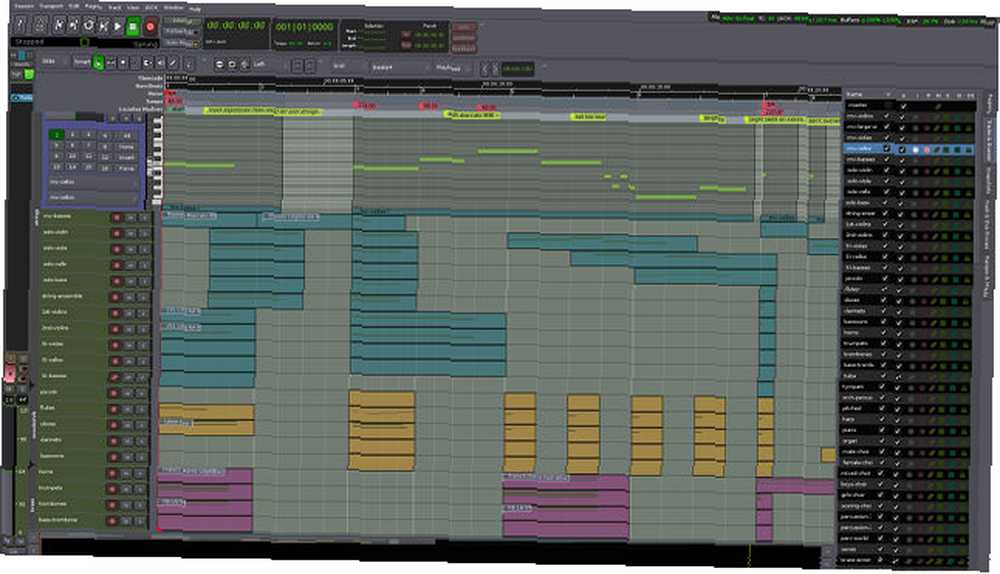Image resolution: width=1000 pixels, height=574 pixels.
Task: Switch to the Snapshots side tab
Action: click(989, 182)
